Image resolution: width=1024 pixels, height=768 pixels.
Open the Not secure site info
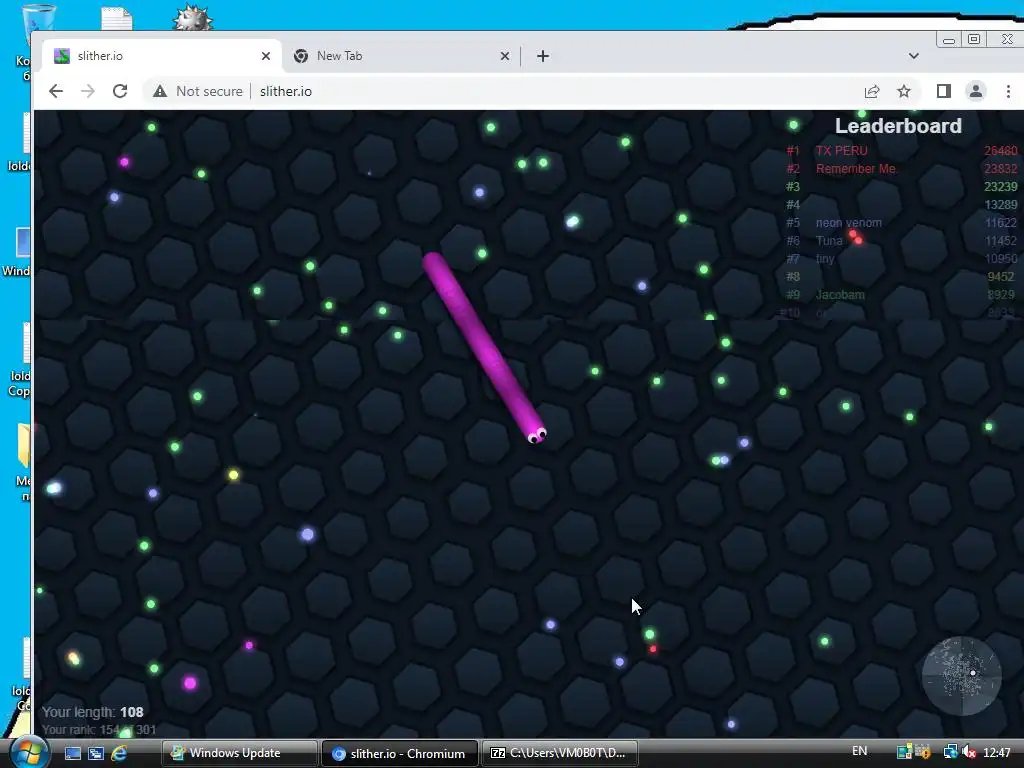[x=198, y=91]
